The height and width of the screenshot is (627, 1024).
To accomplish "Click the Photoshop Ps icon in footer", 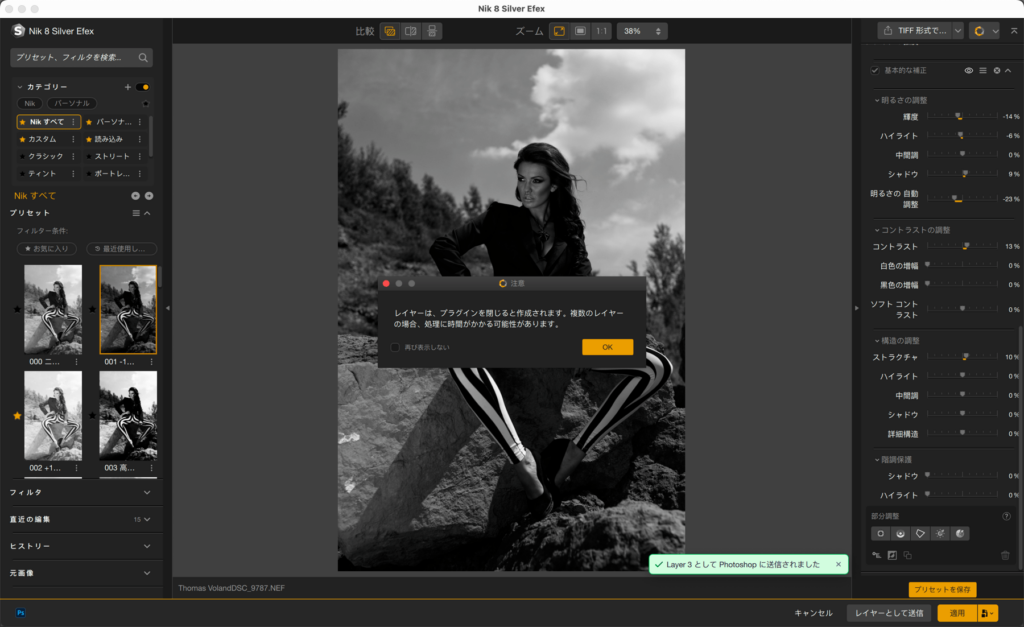I will pos(21,613).
